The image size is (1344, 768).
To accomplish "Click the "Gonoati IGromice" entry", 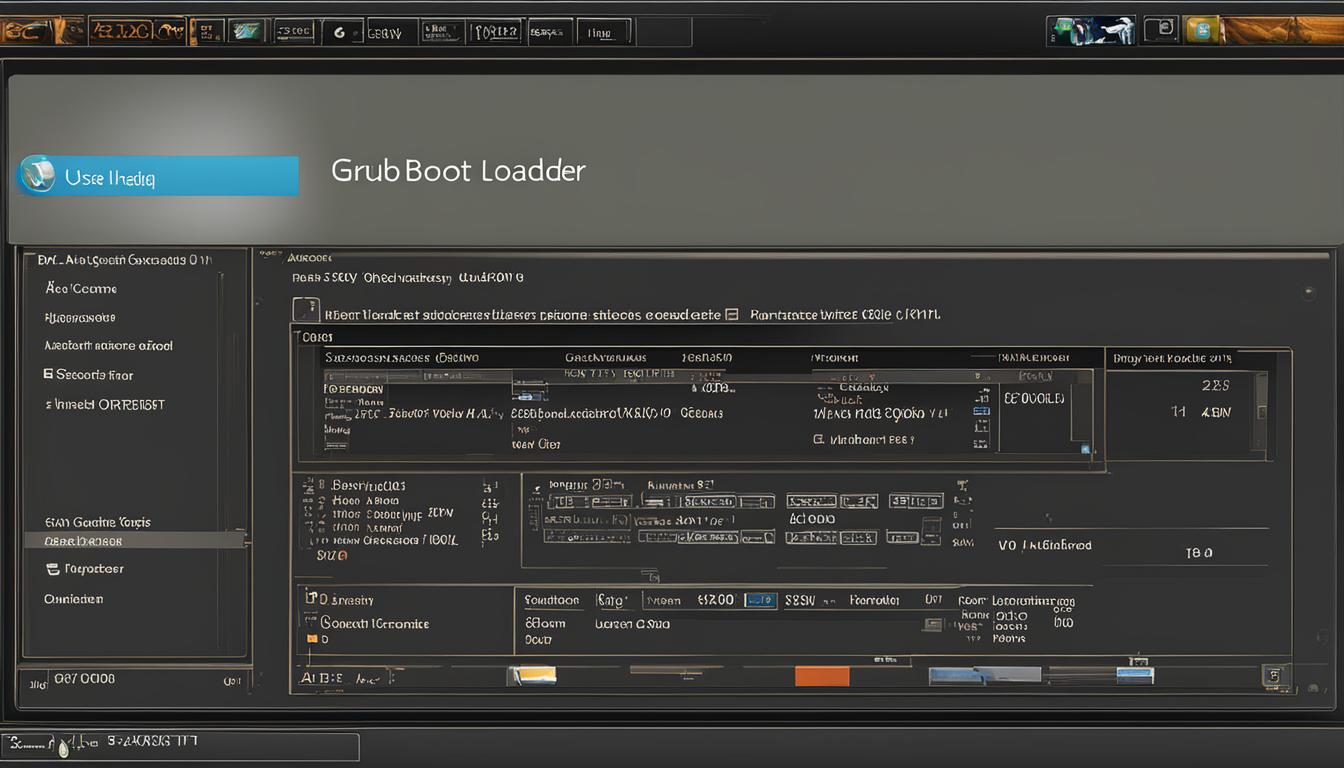I will (x=374, y=623).
